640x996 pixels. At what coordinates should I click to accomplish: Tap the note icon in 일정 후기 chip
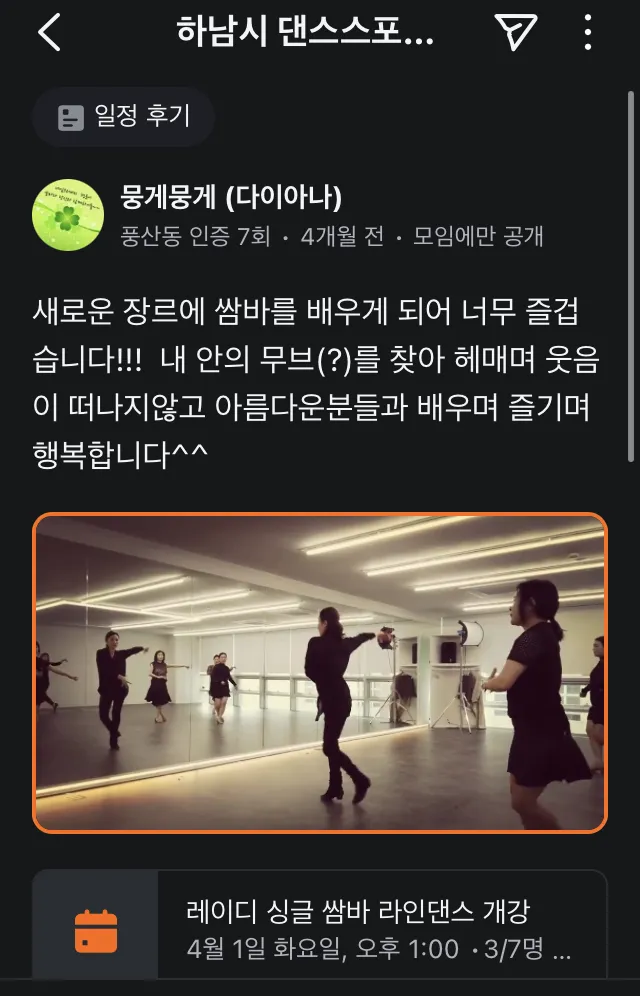[70, 118]
